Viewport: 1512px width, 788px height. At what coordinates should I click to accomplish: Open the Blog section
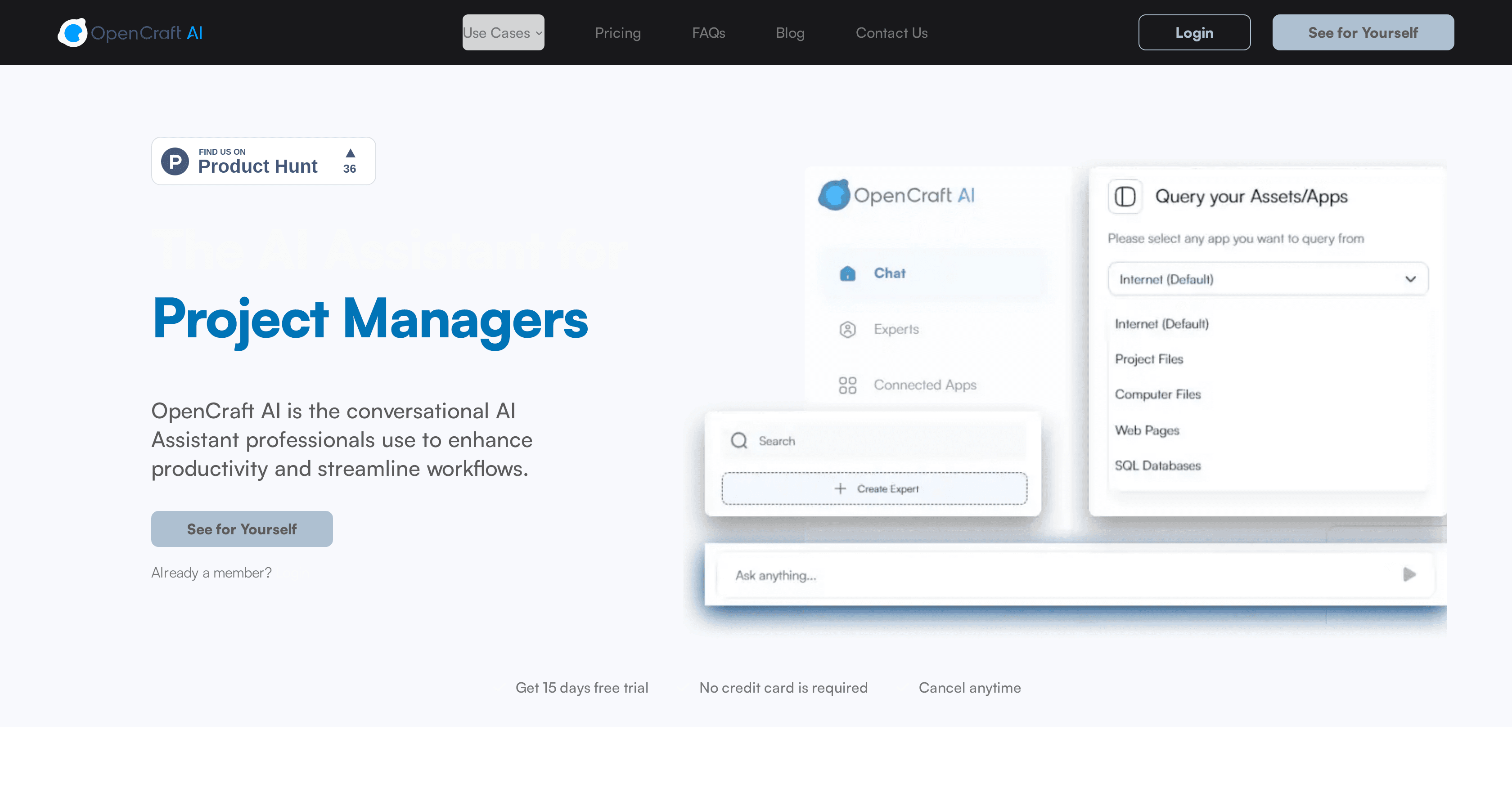tap(789, 32)
